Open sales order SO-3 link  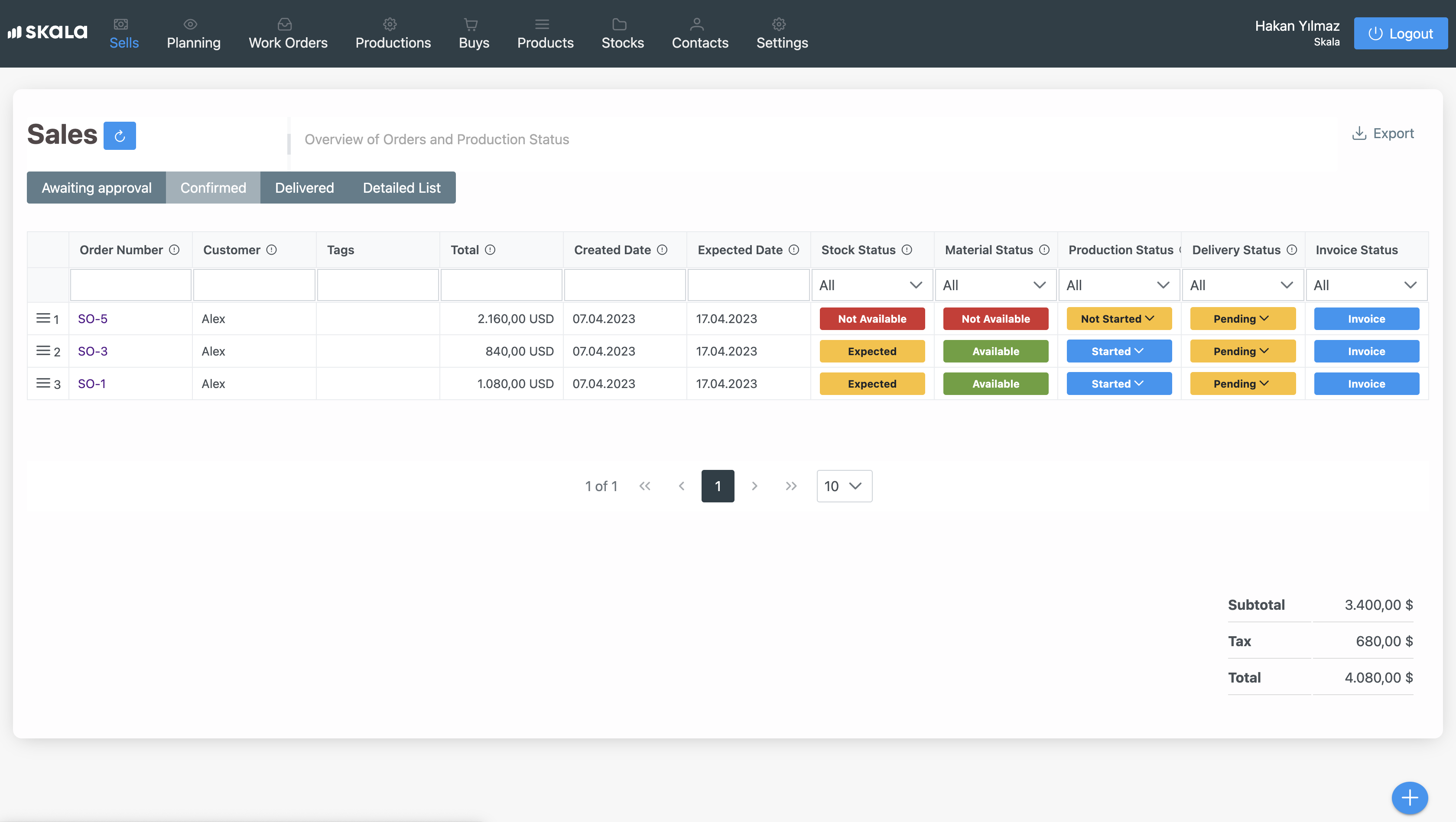click(x=92, y=351)
